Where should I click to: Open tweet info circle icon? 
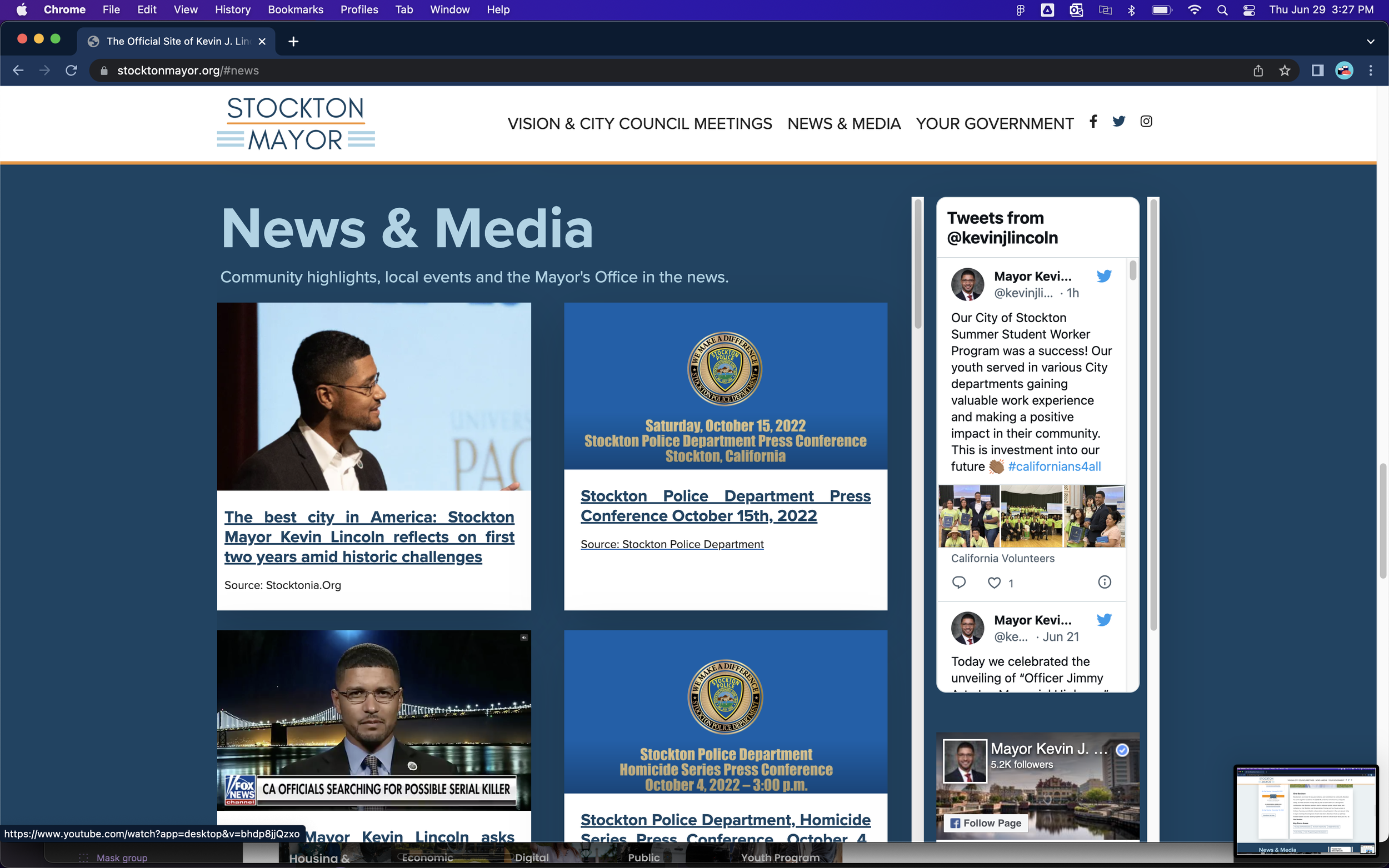point(1104,582)
